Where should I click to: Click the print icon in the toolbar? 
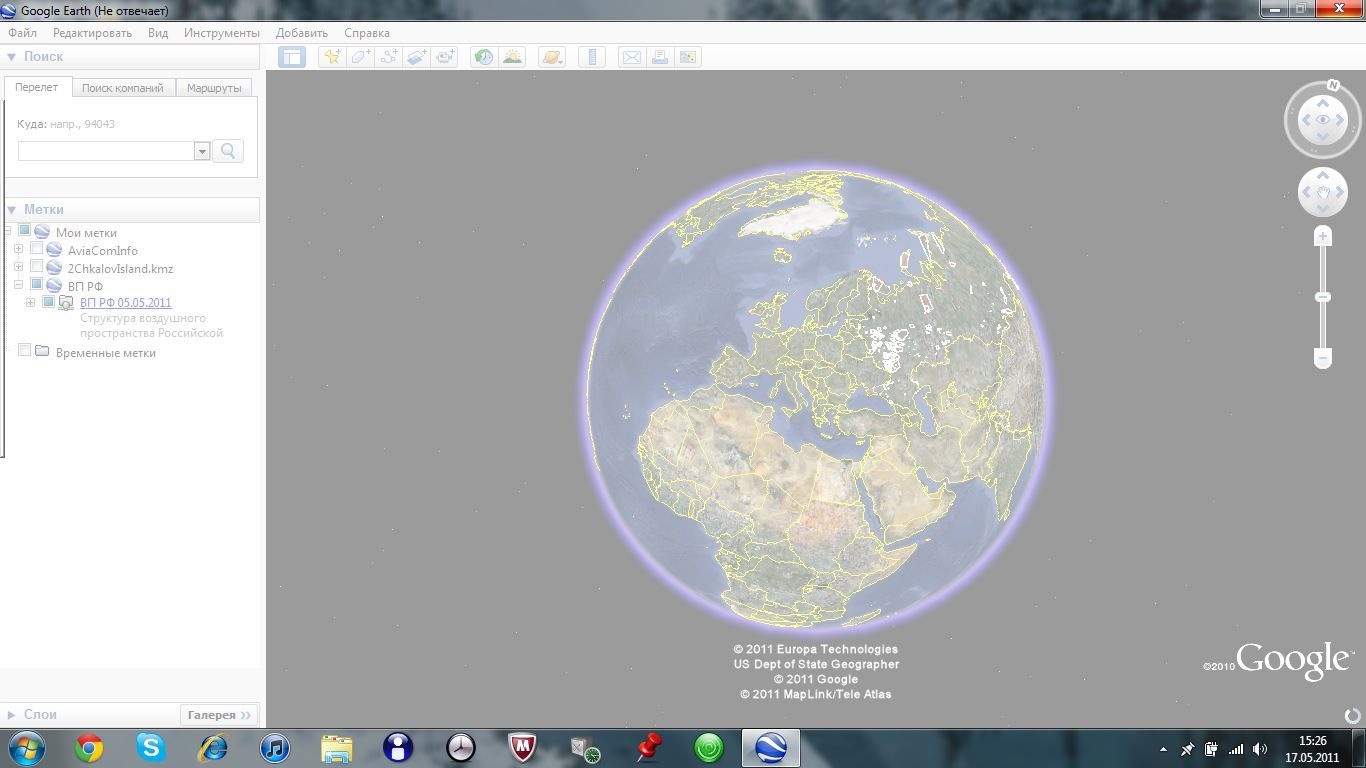tap(659, 57)
